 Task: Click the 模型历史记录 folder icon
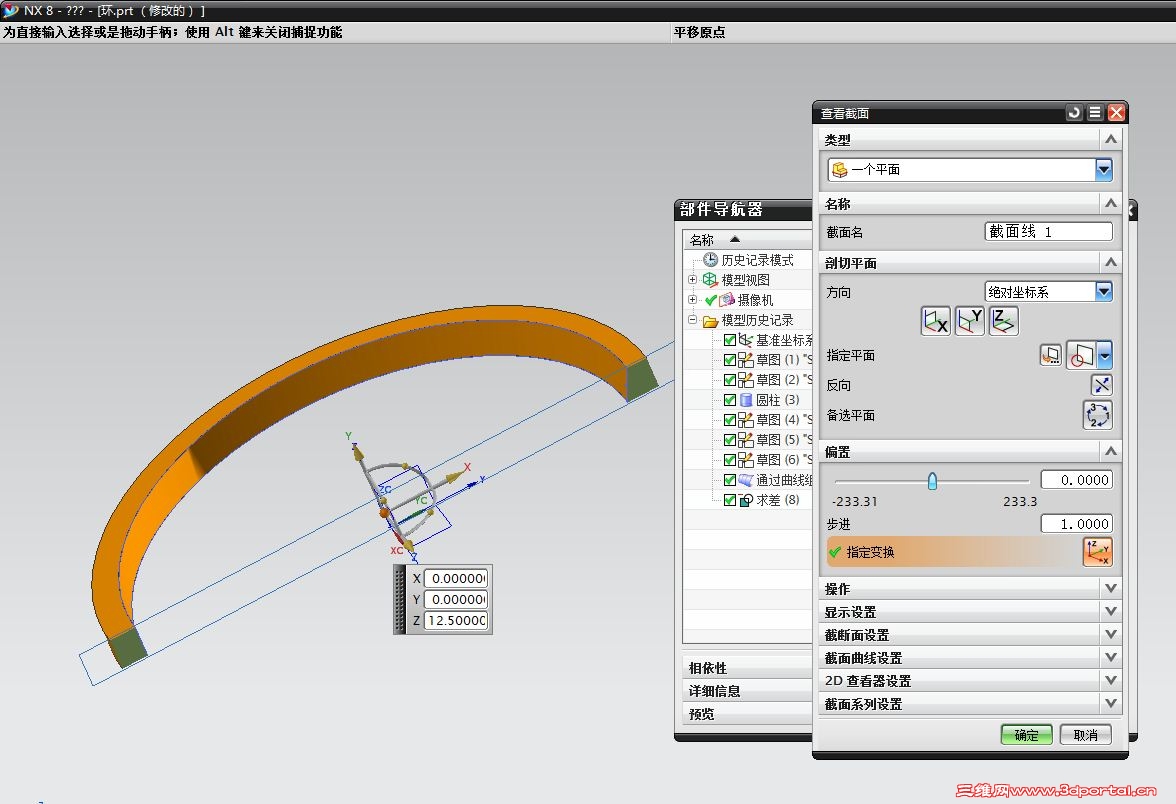coord(710,321)
